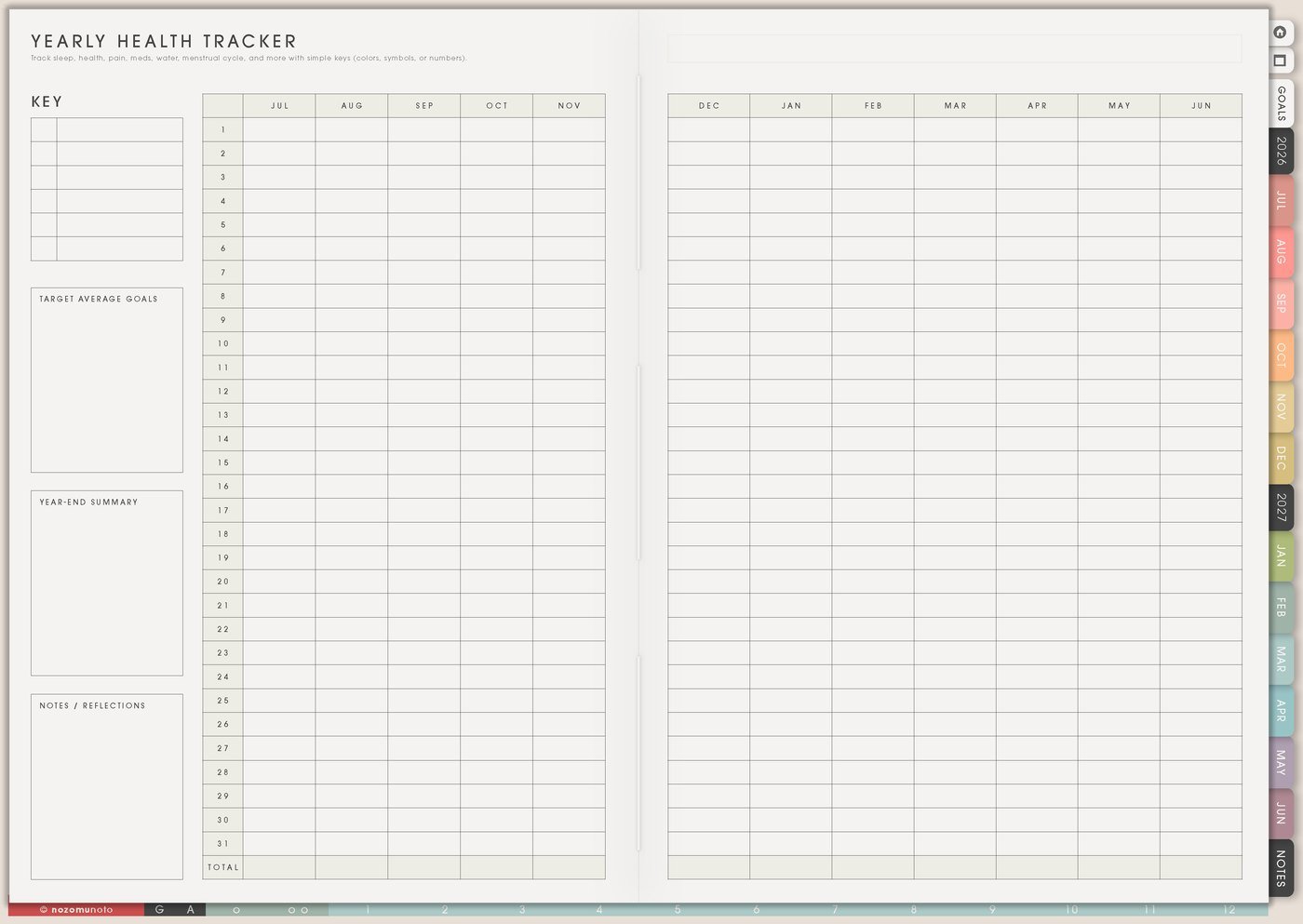Go to numbered footer tab 10
Viewport: 1303px width, 924px height.
[1071, 910]
